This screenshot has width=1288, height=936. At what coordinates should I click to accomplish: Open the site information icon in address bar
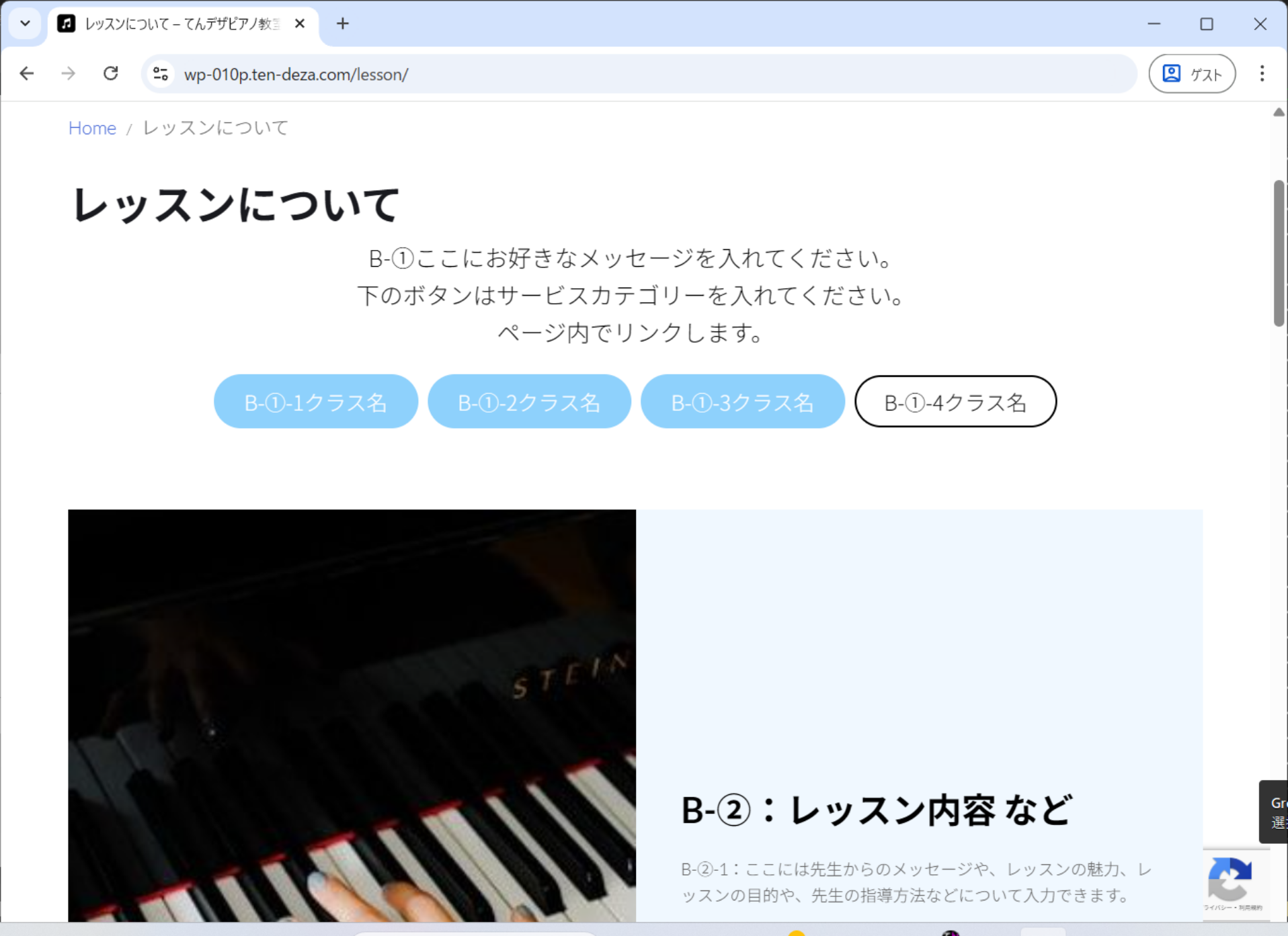[161, 74]
